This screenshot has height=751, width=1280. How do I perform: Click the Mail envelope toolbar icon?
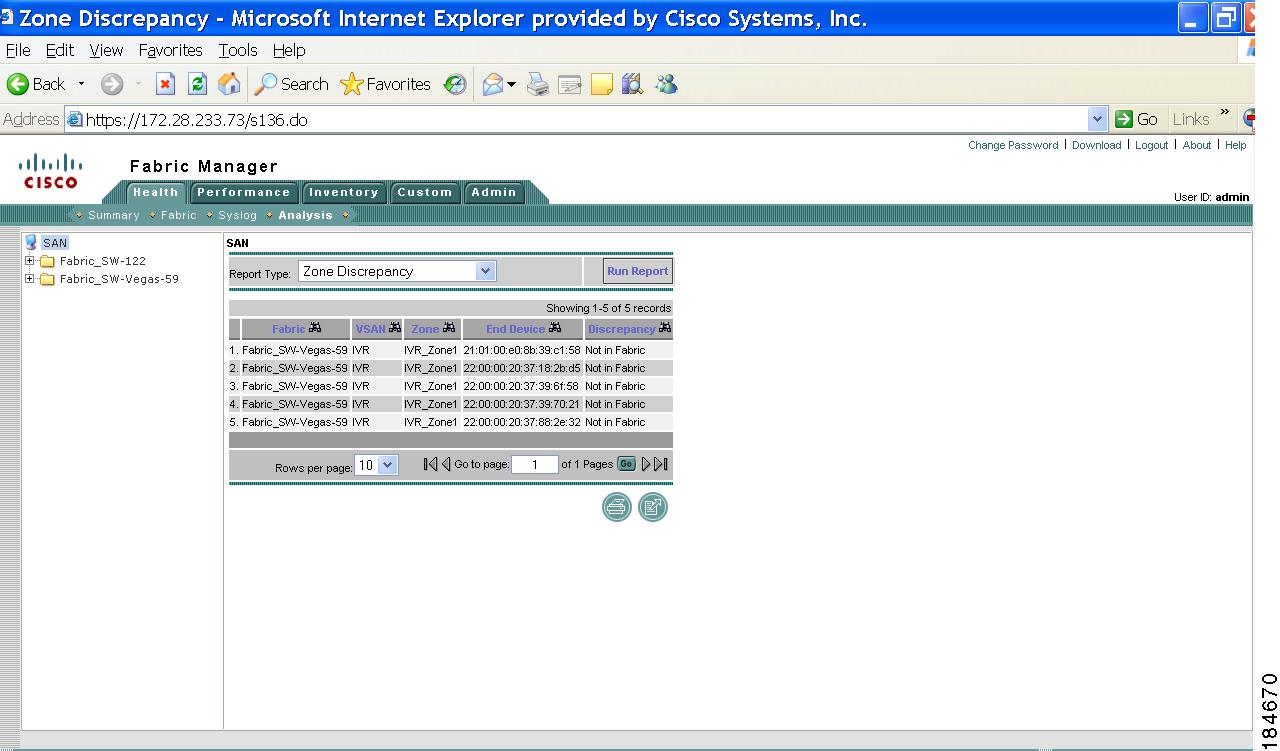[x=492, y=85]
